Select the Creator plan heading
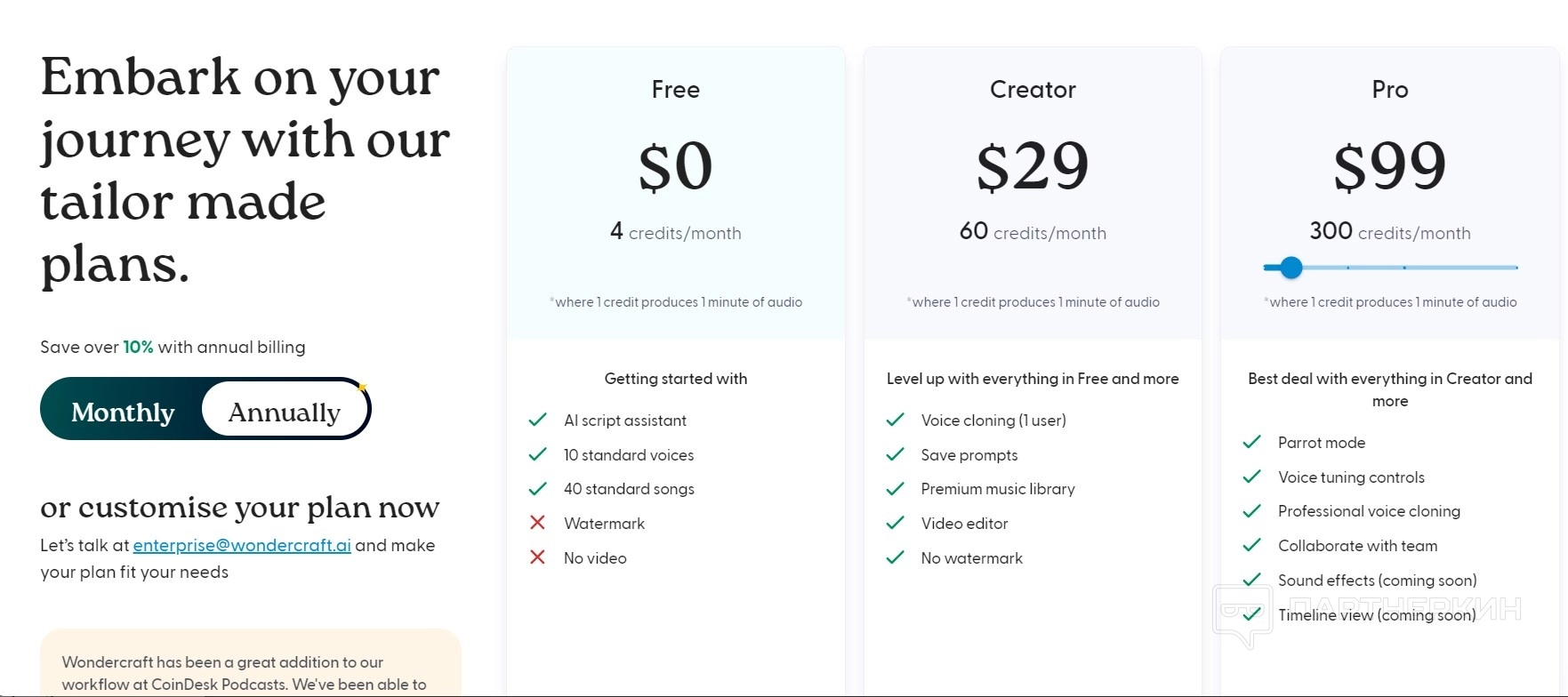This screenshot has width=1568, height=697. 1033,90
